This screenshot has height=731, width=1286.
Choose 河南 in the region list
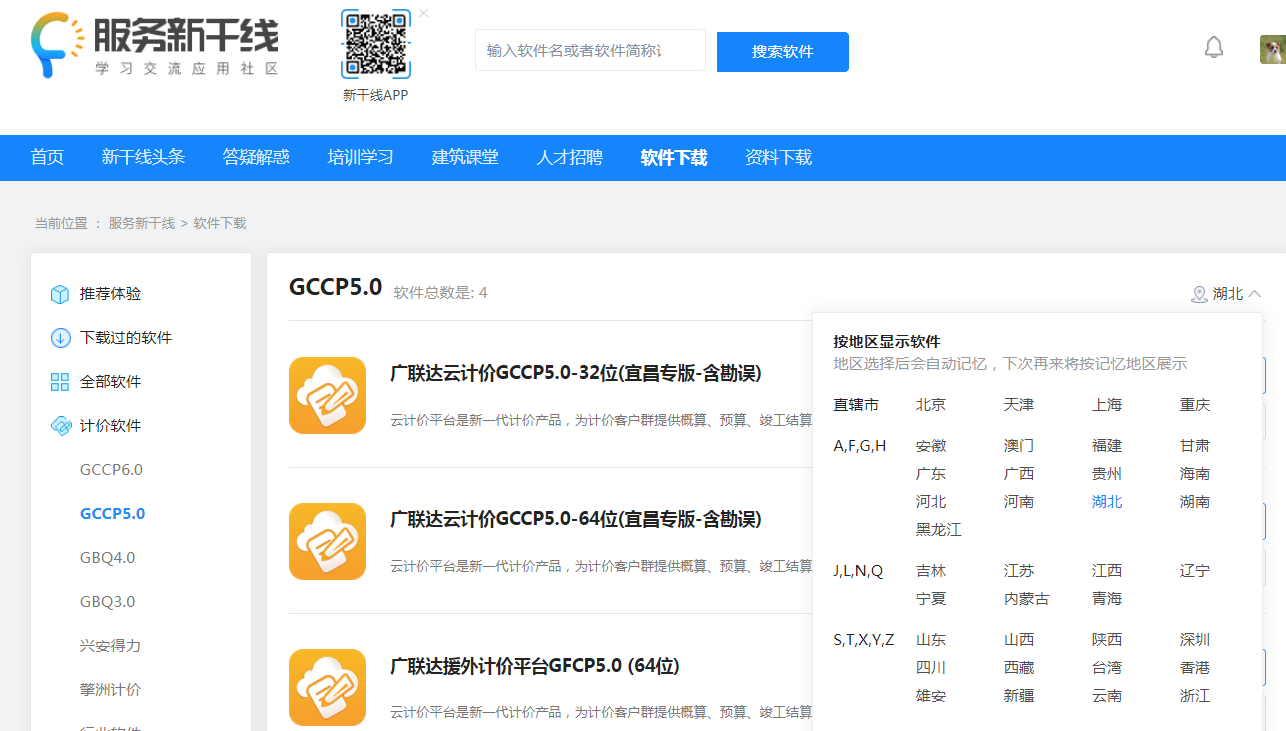click(x=1019, y=502)
